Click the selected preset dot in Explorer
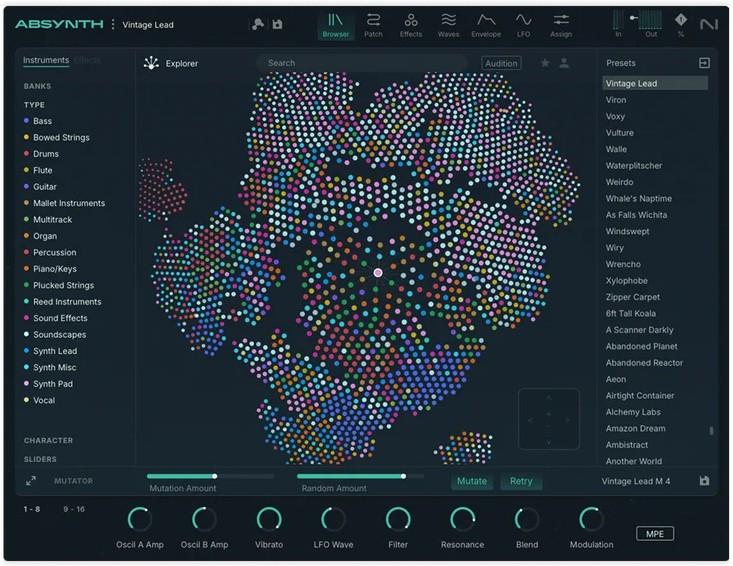 pyautogui.click(x=378, y=272)
